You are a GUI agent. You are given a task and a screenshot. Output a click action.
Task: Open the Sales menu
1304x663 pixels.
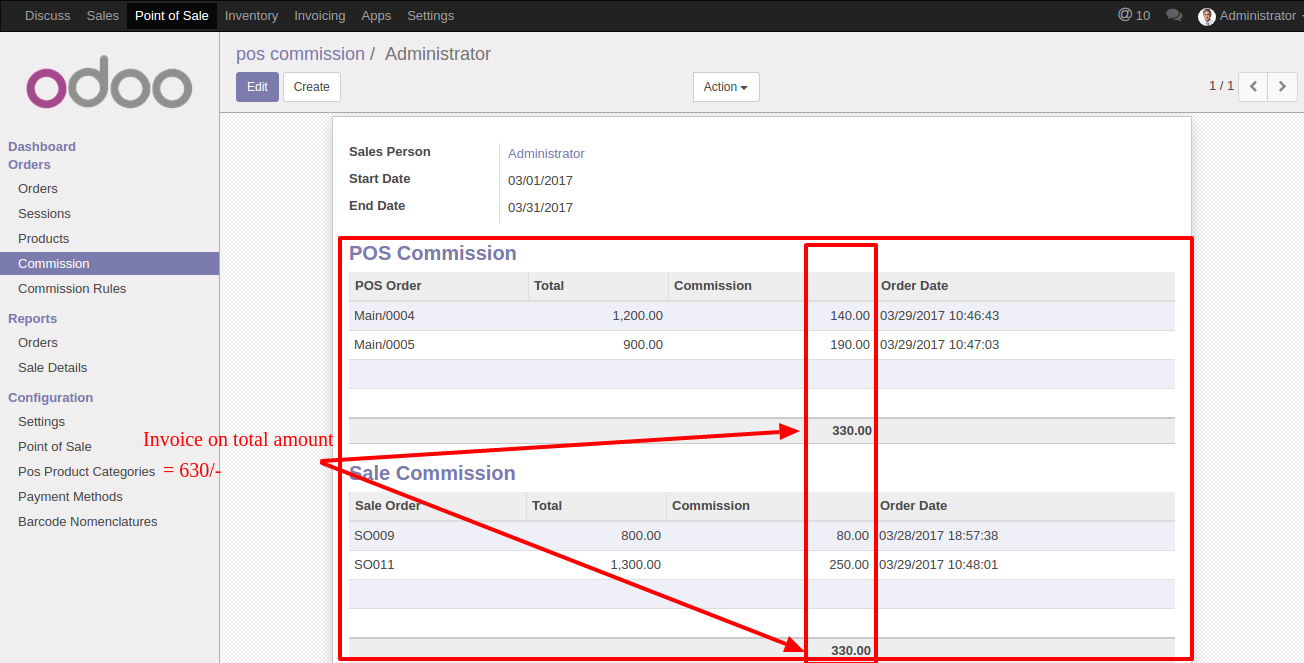click(x=103, y=16)
